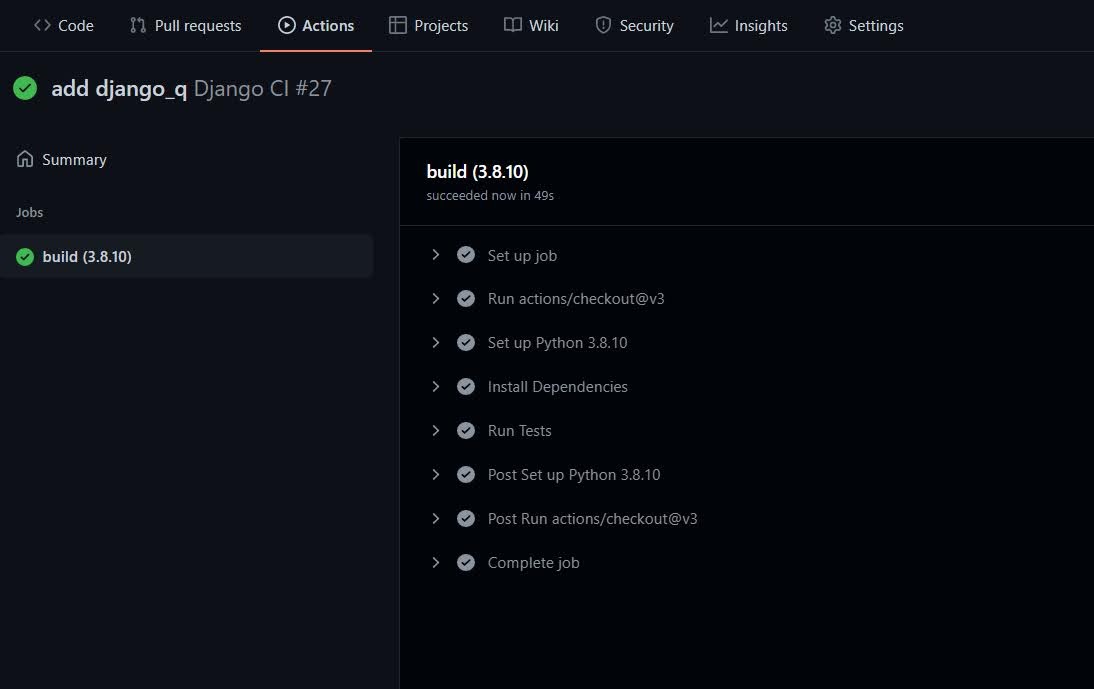Image resolution: width=1094 pixels, height=689 pixels.
Task: Click the "Set up job" step label
Action: [x=522, y=256]
